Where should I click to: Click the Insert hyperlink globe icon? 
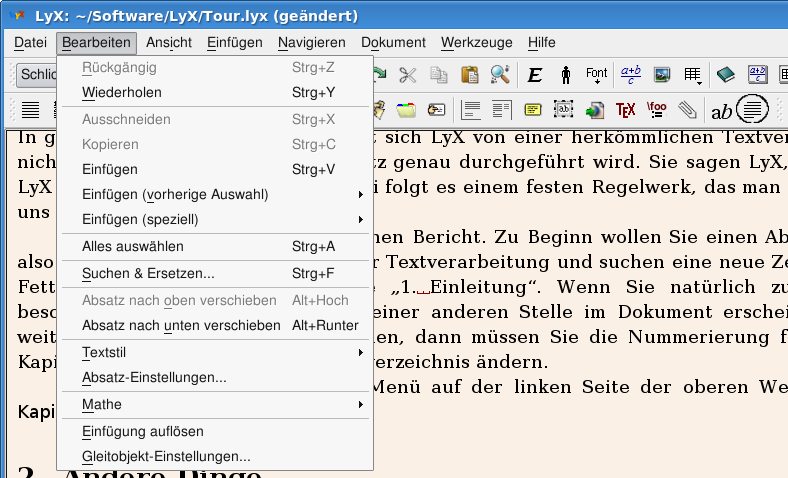pyautogui.click(x=595, y=110)
